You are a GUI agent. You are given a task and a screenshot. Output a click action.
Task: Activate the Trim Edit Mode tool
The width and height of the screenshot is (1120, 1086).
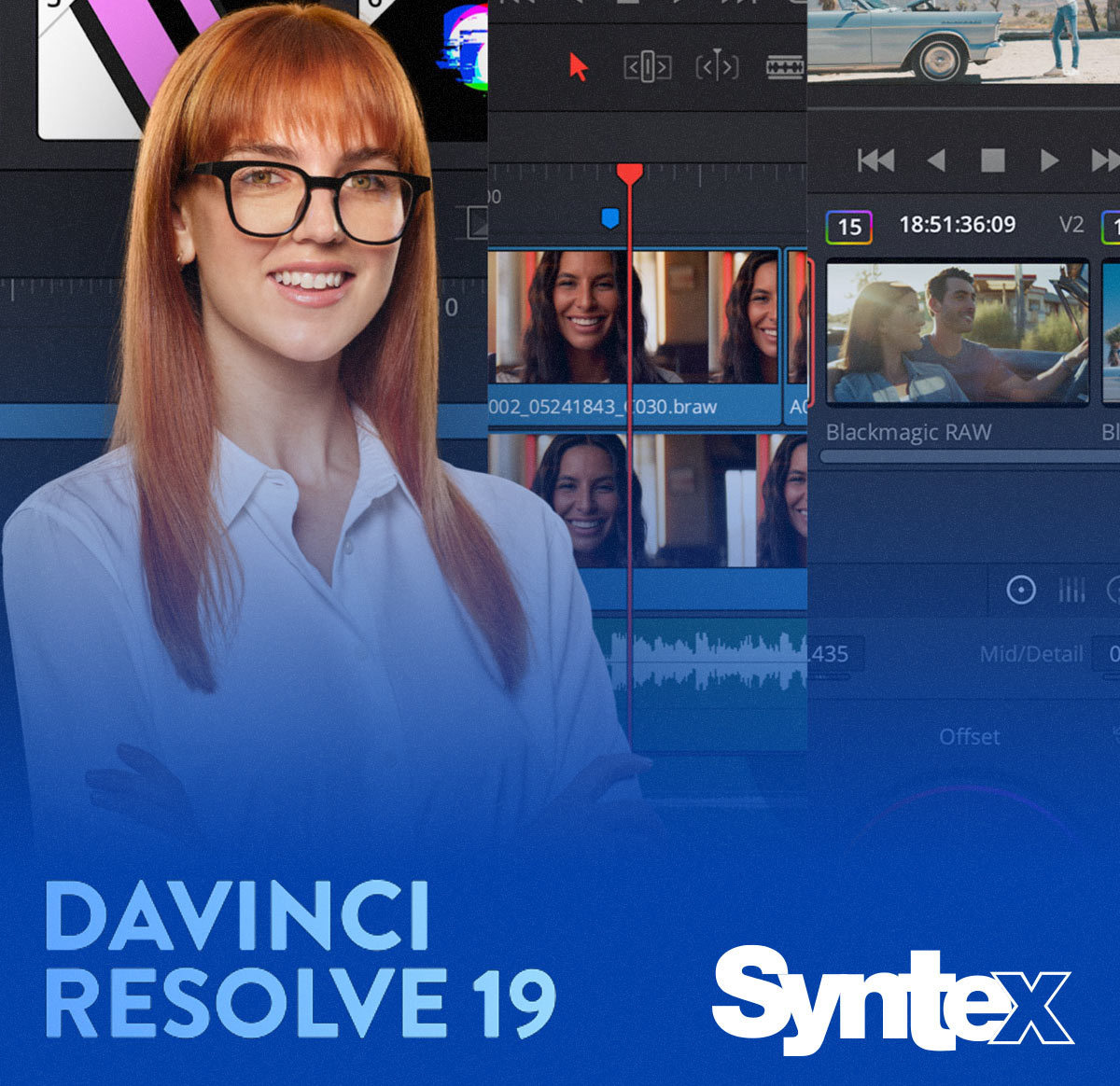tap(647, 67)
